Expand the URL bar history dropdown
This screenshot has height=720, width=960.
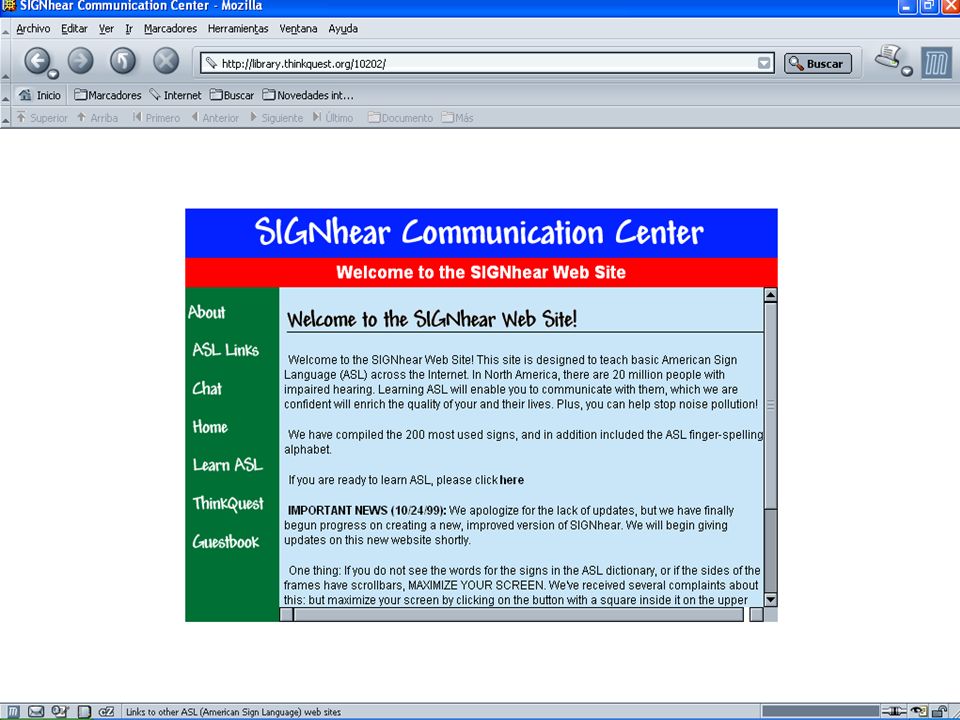(764, 63)
